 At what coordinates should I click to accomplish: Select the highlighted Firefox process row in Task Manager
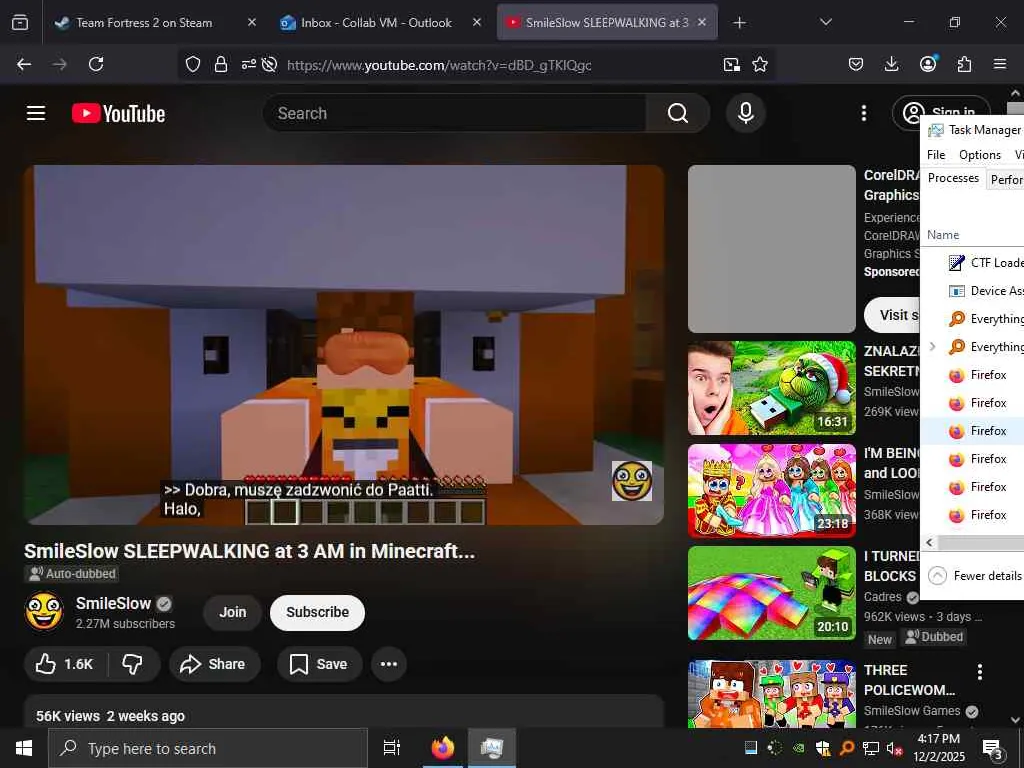[x=972, y=431]
